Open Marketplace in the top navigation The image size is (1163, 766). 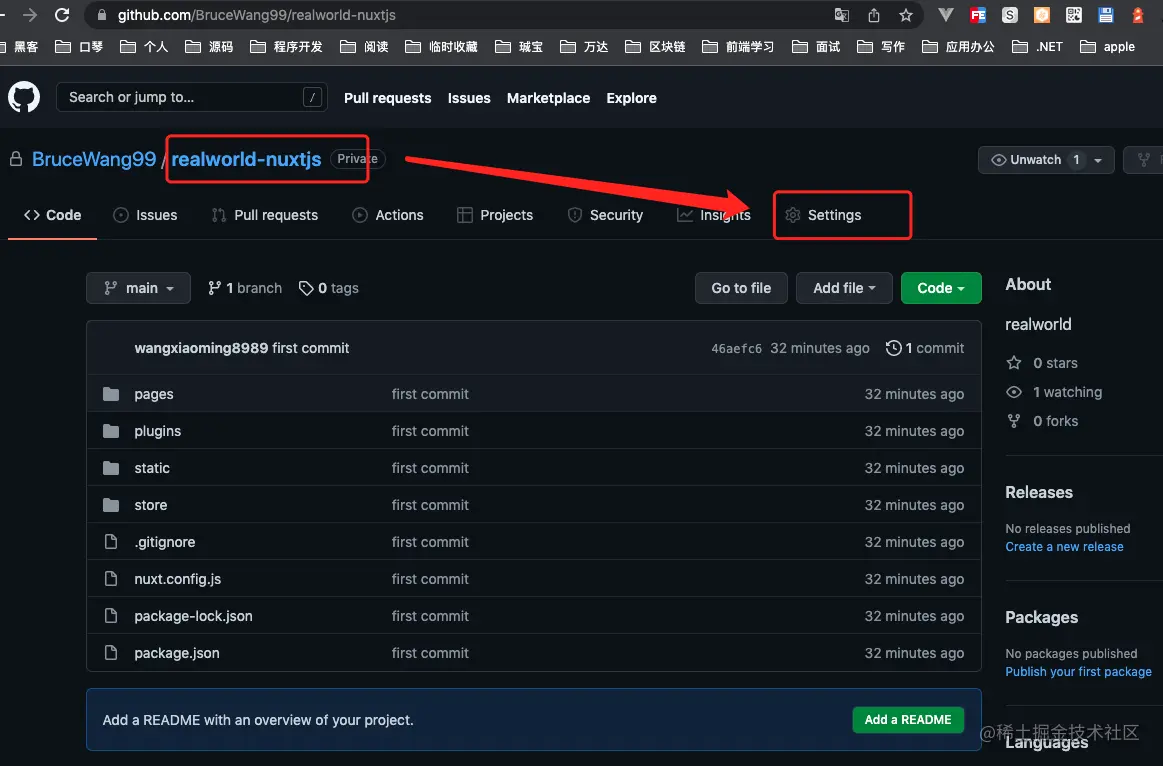tap(548, 98)
